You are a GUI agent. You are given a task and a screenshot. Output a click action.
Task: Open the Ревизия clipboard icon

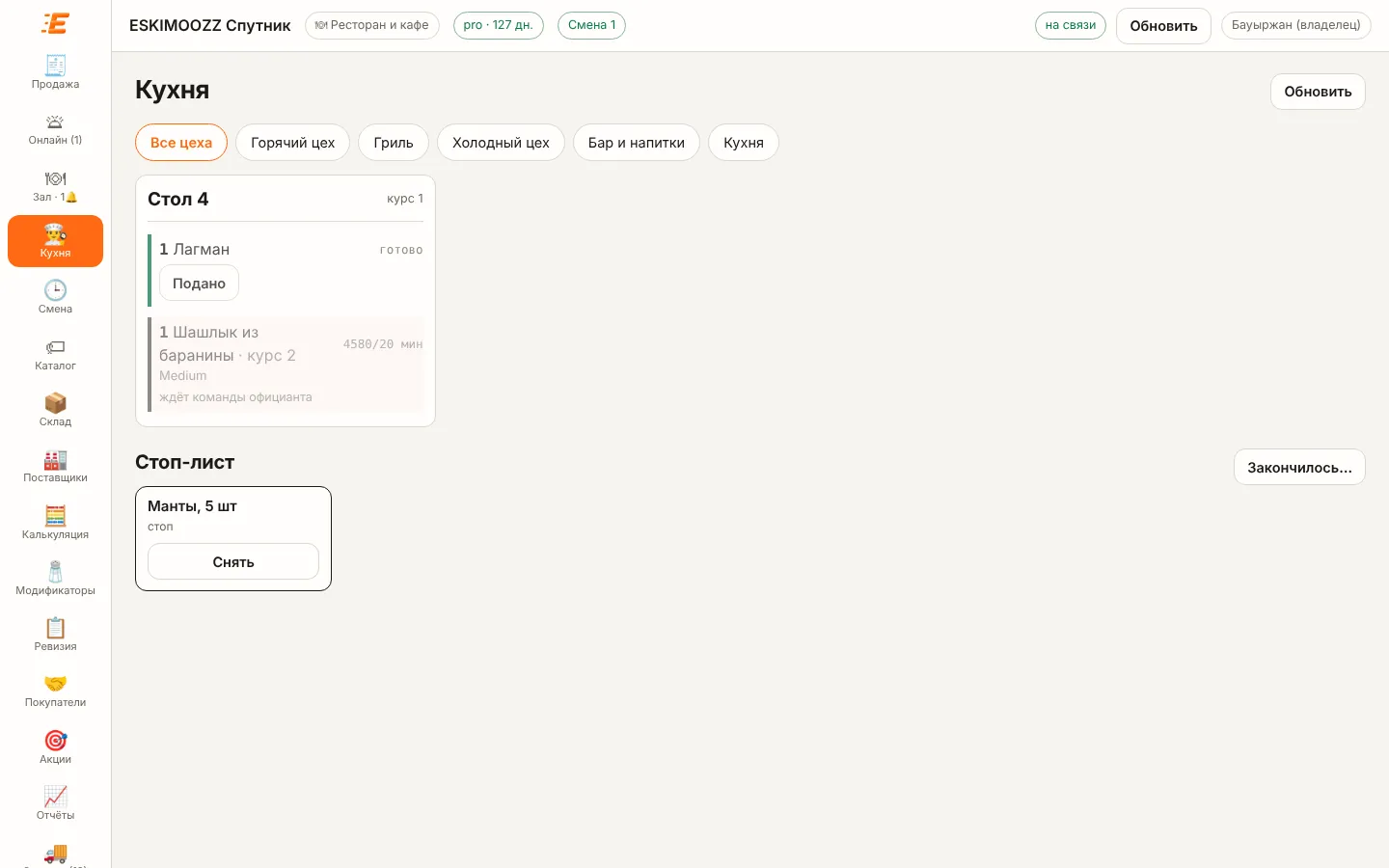[55, 628]
